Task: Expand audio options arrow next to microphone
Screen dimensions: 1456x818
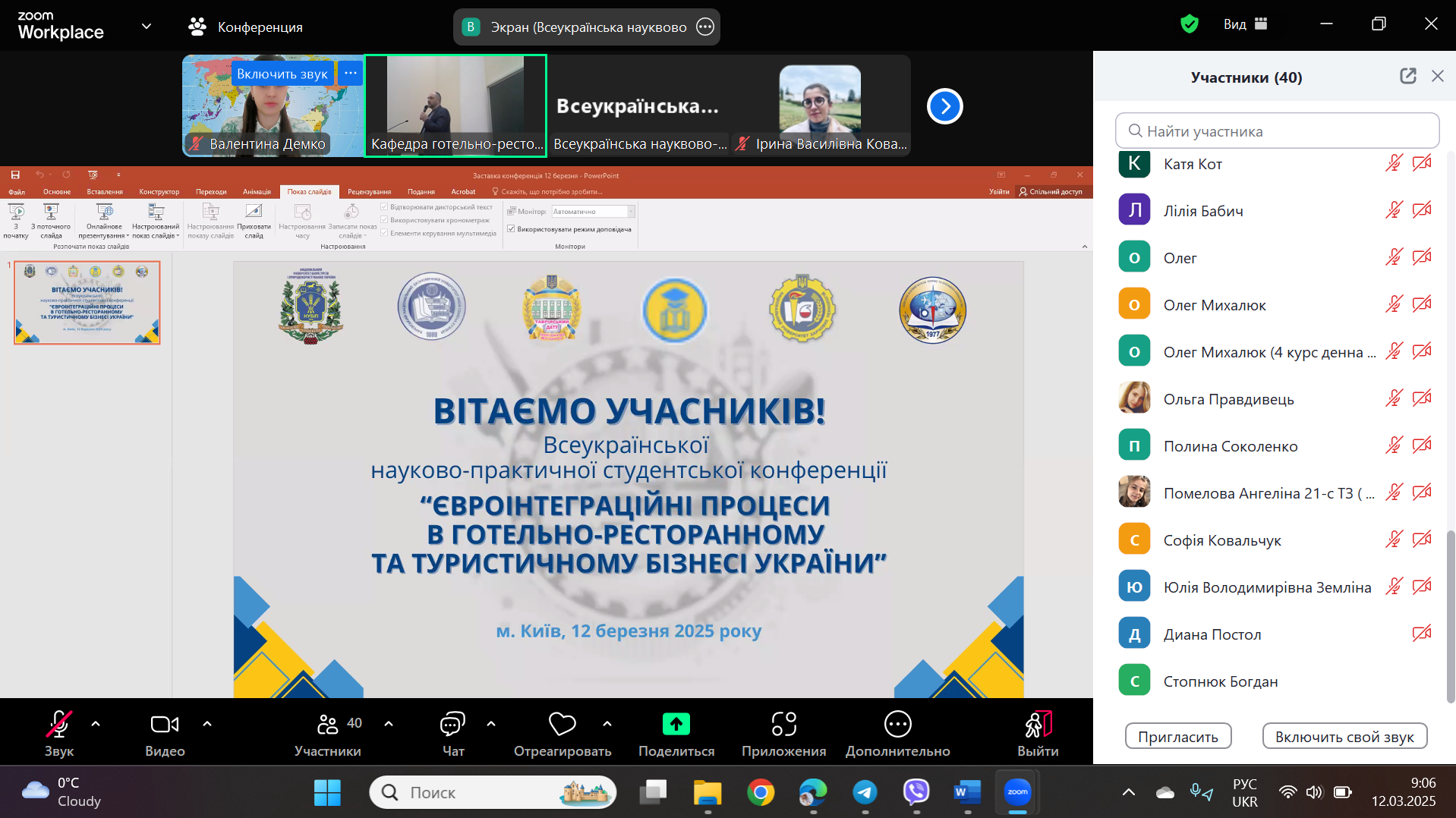Action: point(96,724)
